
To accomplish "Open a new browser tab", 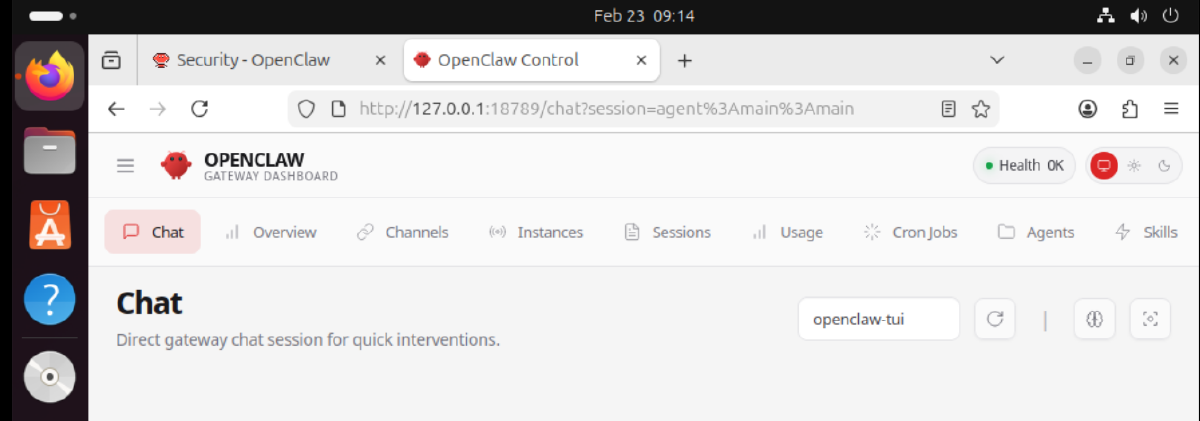I will pyautogui.click(x=685, y=60).
